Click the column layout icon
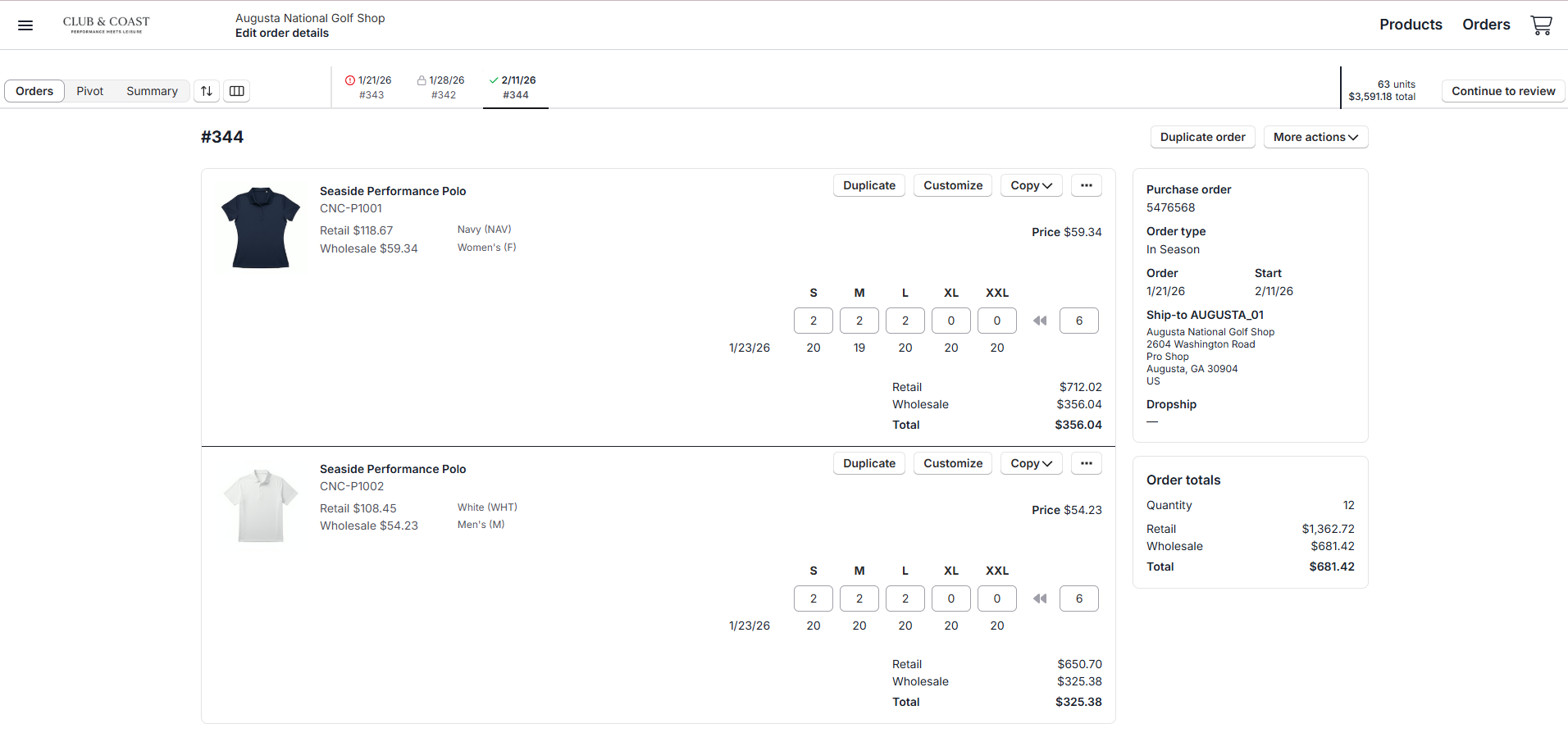1568x751 pixels. [236, 91]
